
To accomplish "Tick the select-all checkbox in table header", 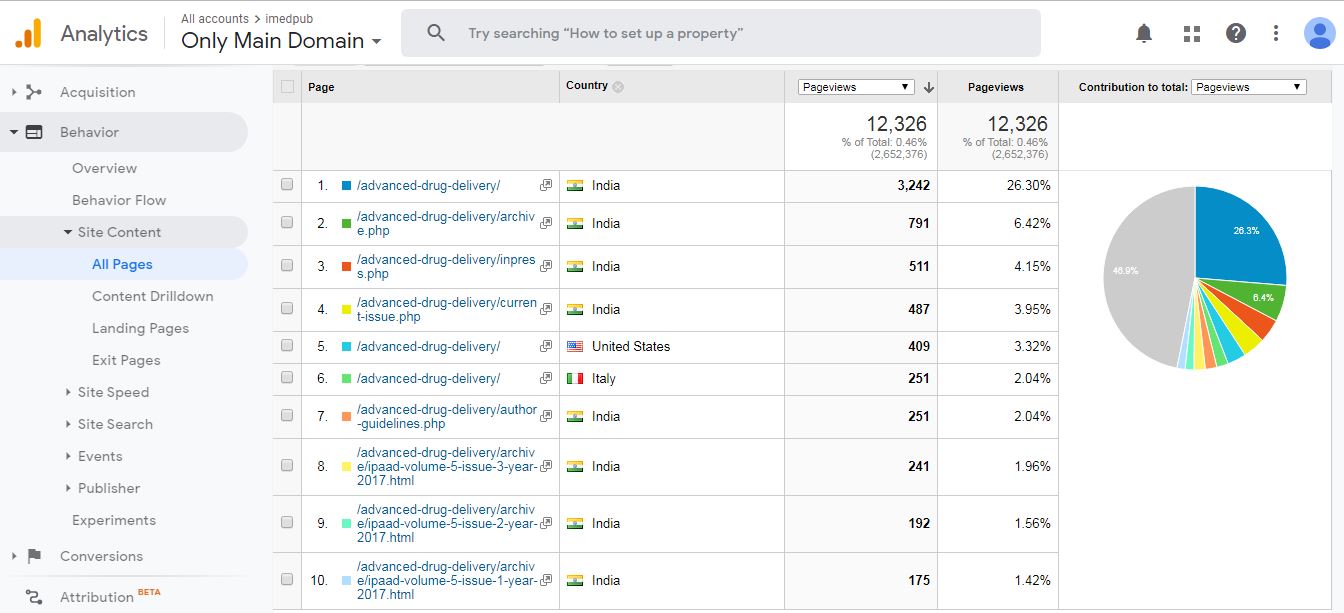I will (x=288, y=87).
